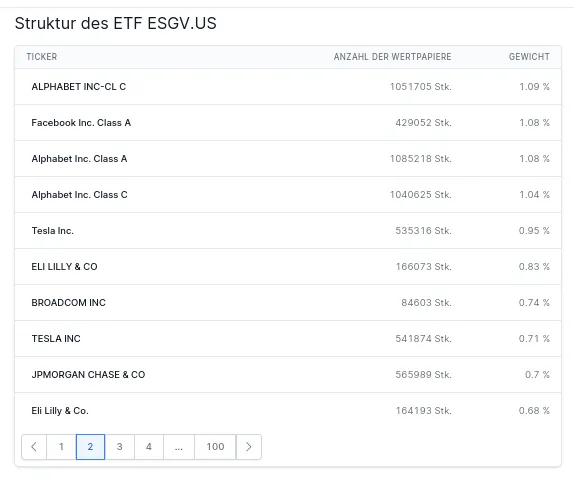This screenshot has width=574, height=491.
Task: Click the ellipsis pagination item
Action: [x=179, y=447]
